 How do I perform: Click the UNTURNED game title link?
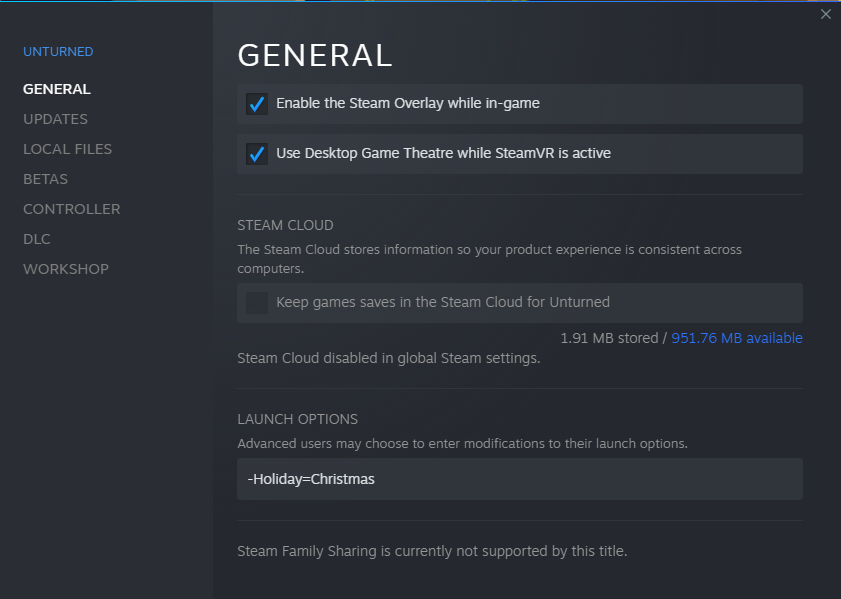click(x=58, y=52)
